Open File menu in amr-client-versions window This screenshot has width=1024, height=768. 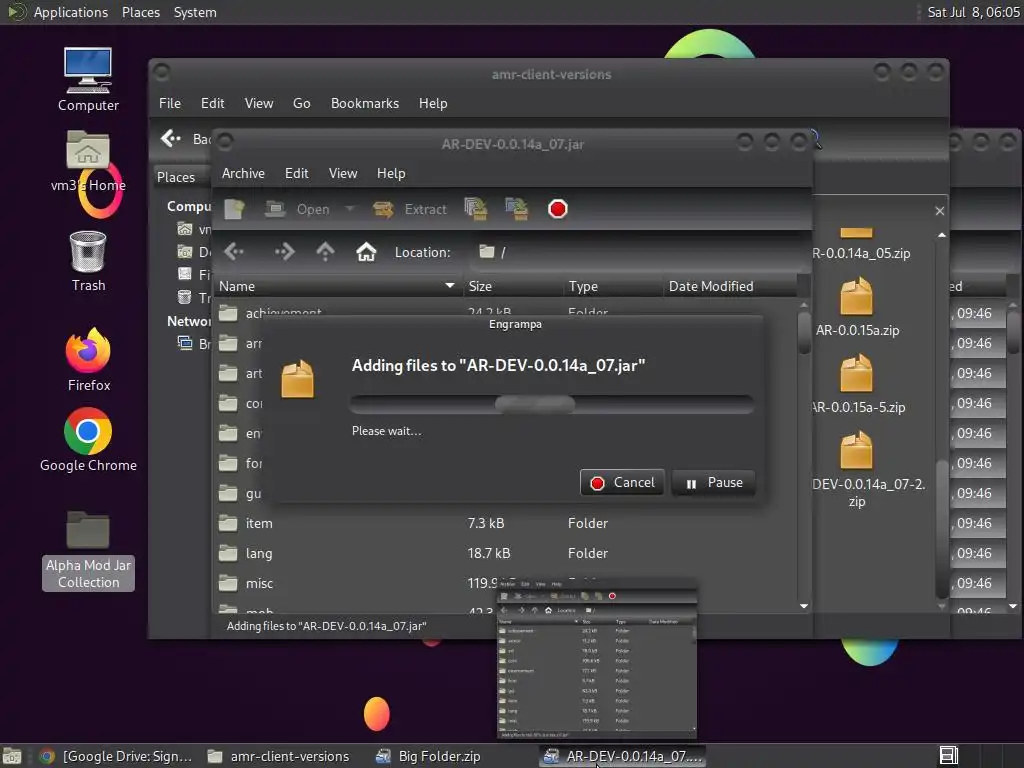click(x=170, y=103)
